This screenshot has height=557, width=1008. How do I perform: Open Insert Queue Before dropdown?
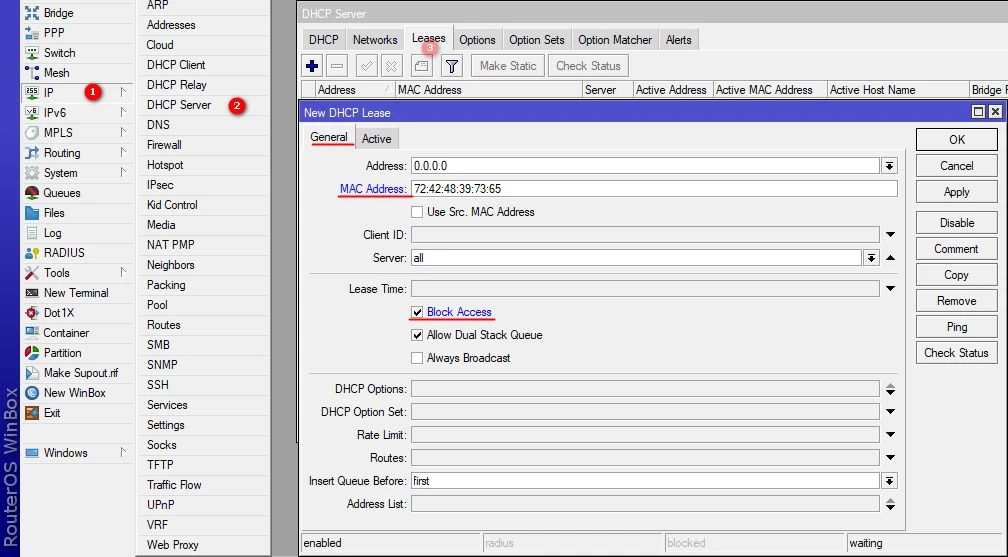pyautogui.click(x=889, y=481)
